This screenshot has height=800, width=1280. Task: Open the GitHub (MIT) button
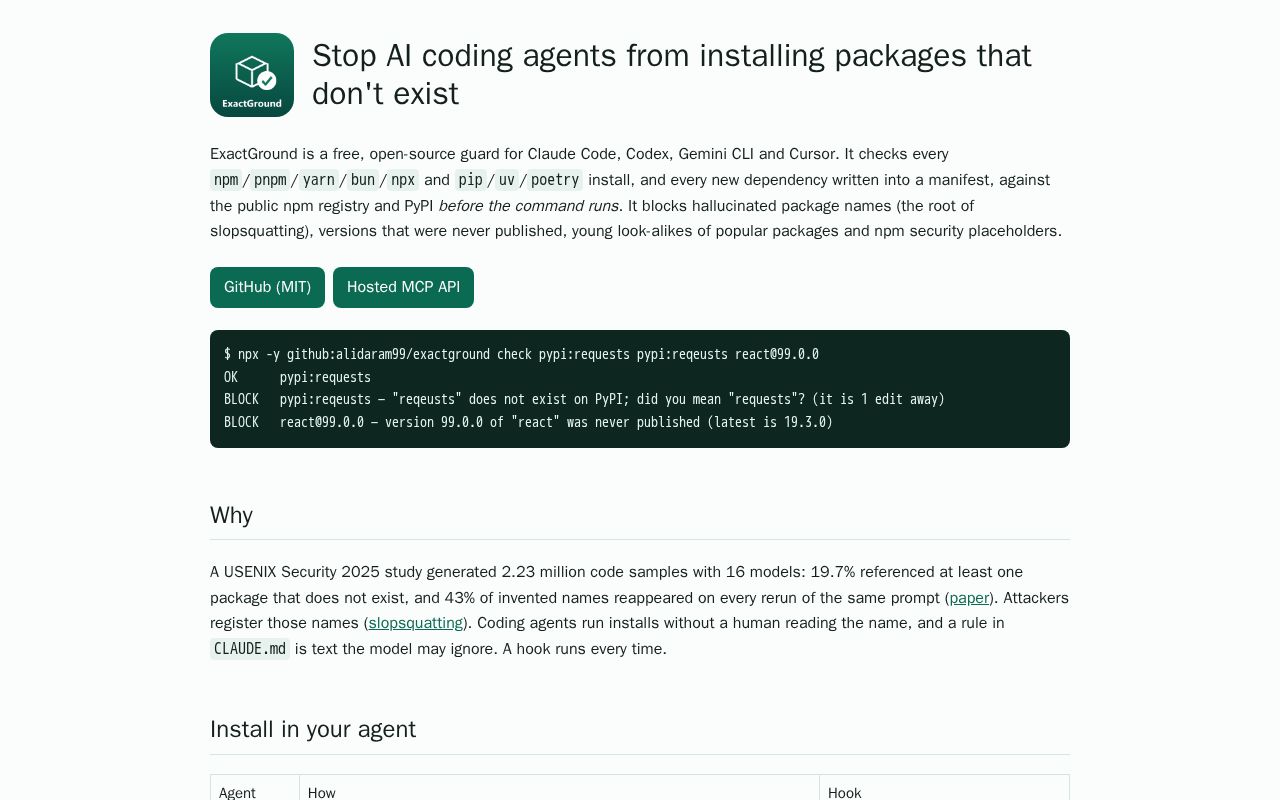point(267,287)
